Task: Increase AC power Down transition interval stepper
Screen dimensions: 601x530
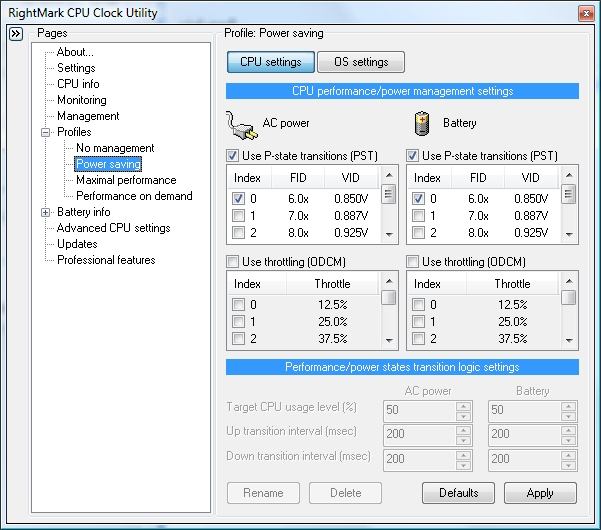Action: point(464,455)
